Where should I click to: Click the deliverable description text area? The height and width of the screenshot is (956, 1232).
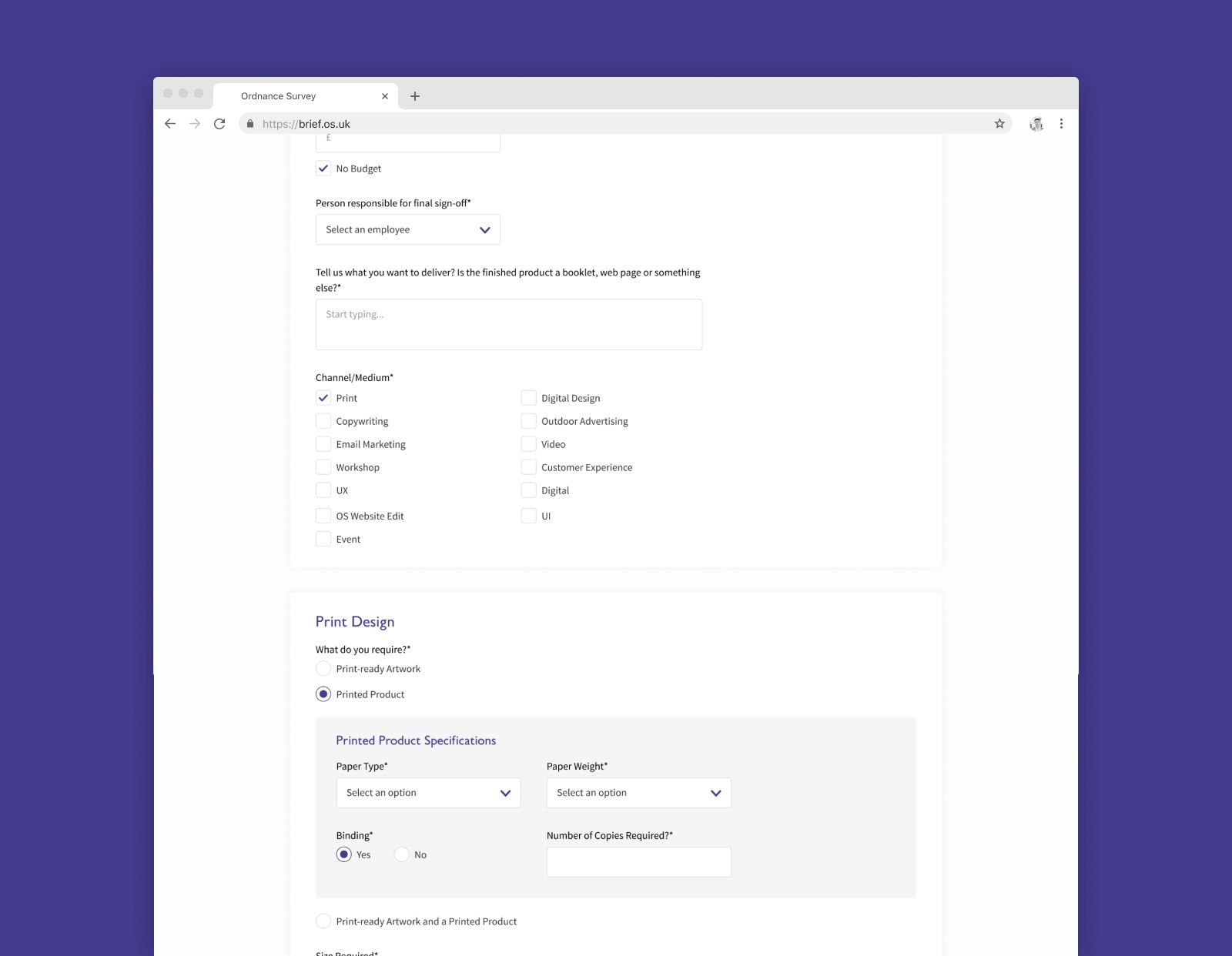tap(508, 324)
